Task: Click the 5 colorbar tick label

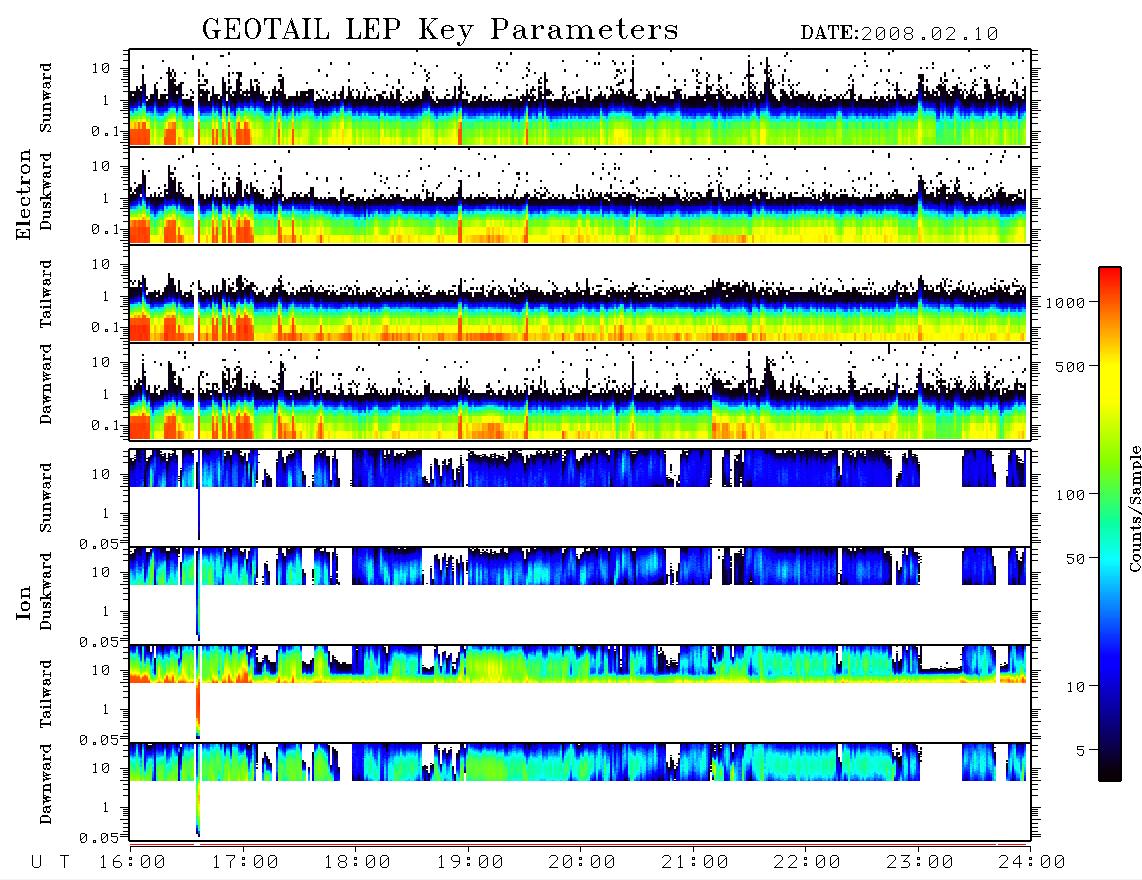Action: click(x=1081, y=751)
